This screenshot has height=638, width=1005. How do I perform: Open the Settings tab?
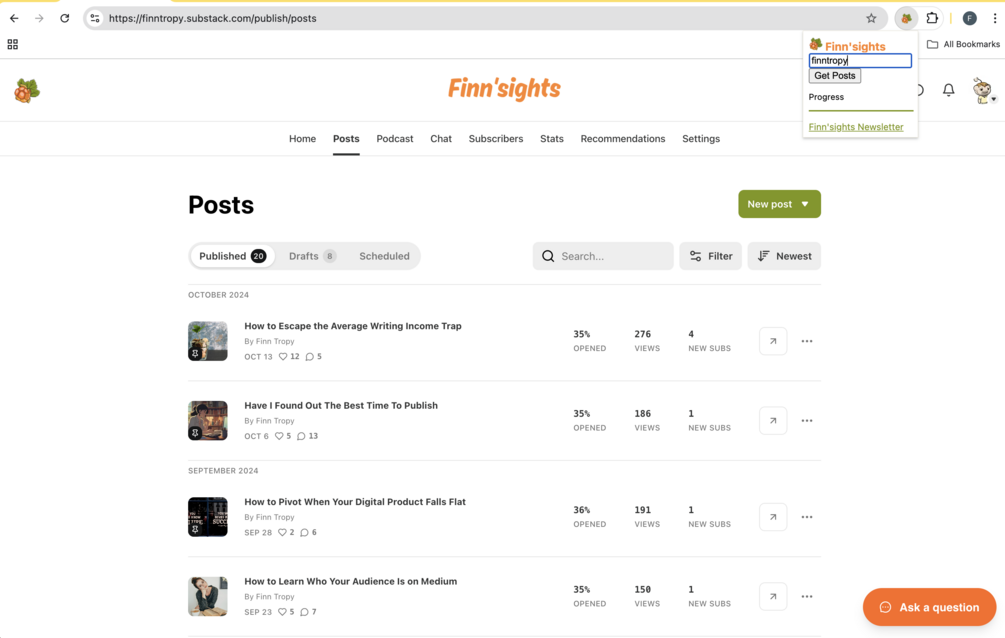[701, 139]
